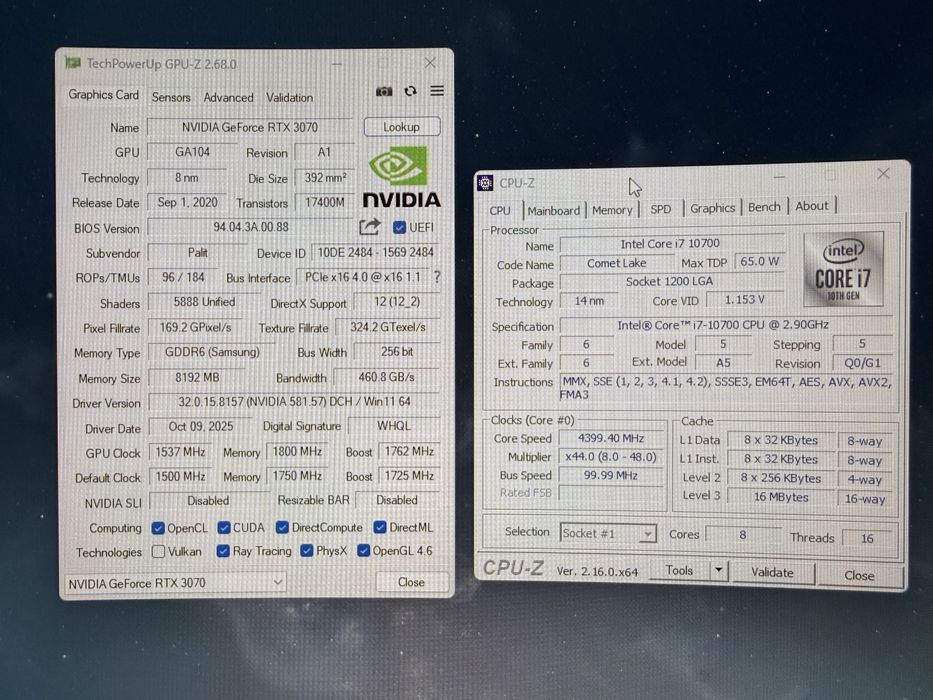The width and height of the screenshot is (933, 700).
Task: Open the GPU-Z hamburger menu
Action: pyautogui.click(x=437, y=90)
